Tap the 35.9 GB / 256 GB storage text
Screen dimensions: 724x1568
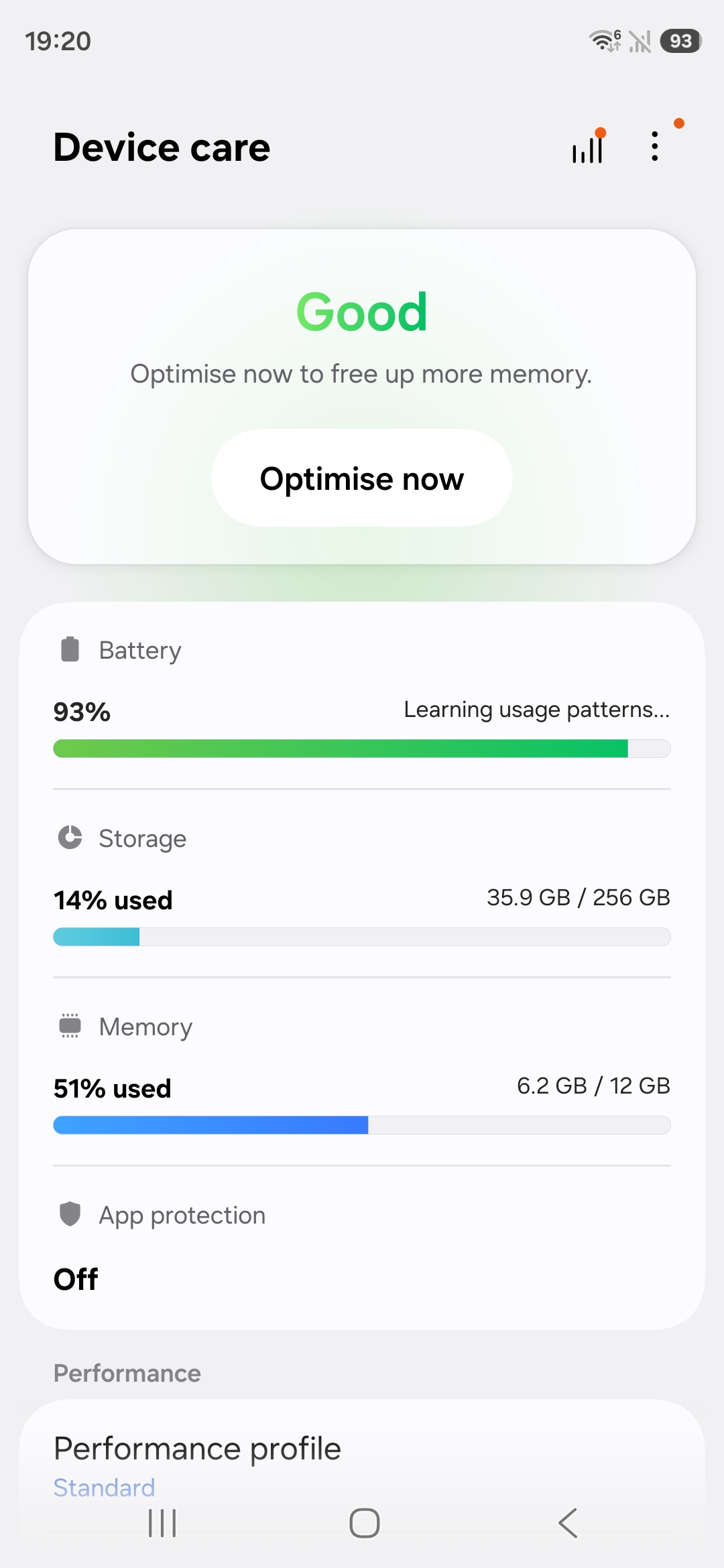[x=578, y=897]
